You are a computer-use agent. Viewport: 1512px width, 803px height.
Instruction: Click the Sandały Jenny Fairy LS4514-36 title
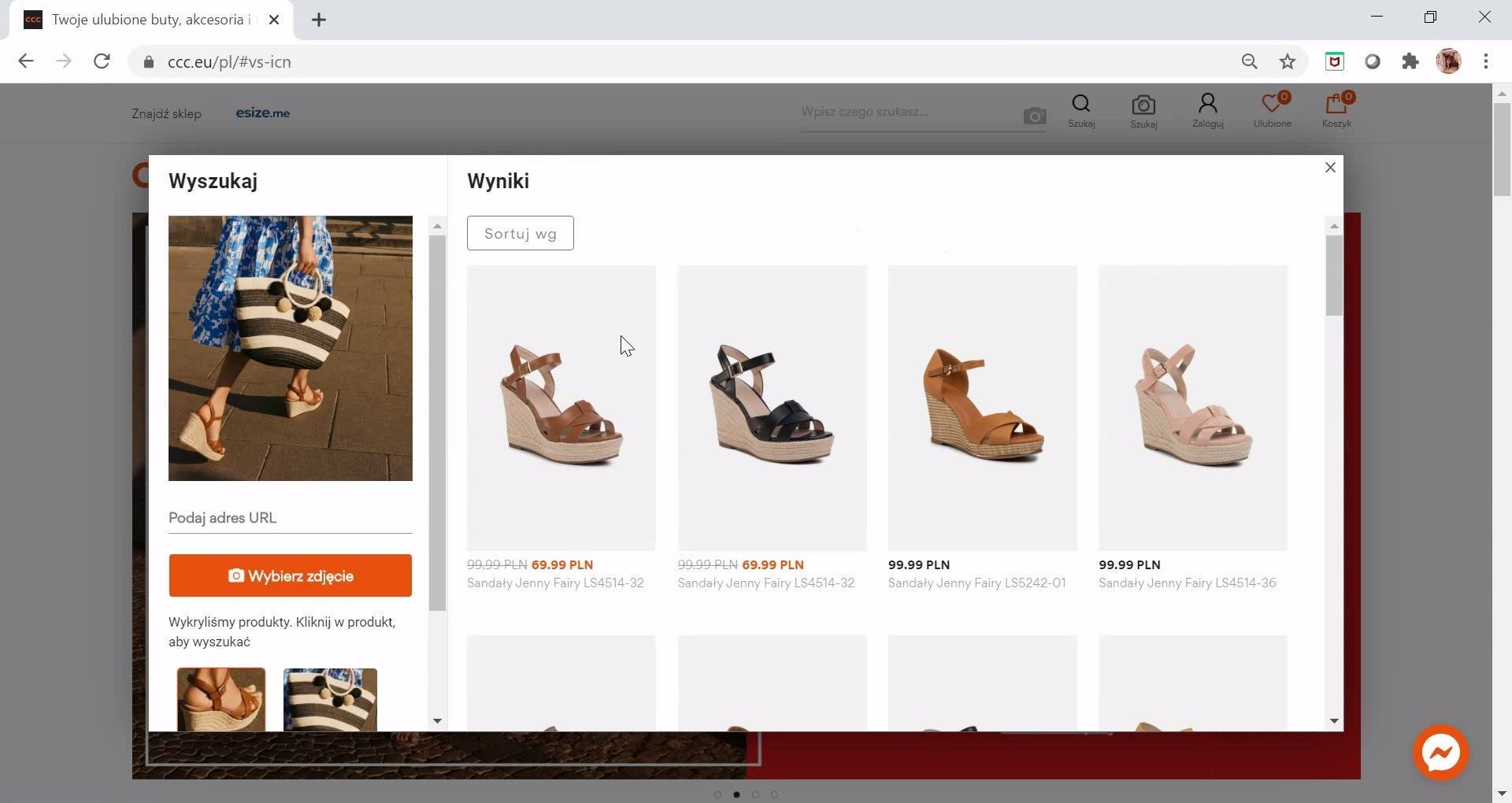click(x=1188, y=583)
